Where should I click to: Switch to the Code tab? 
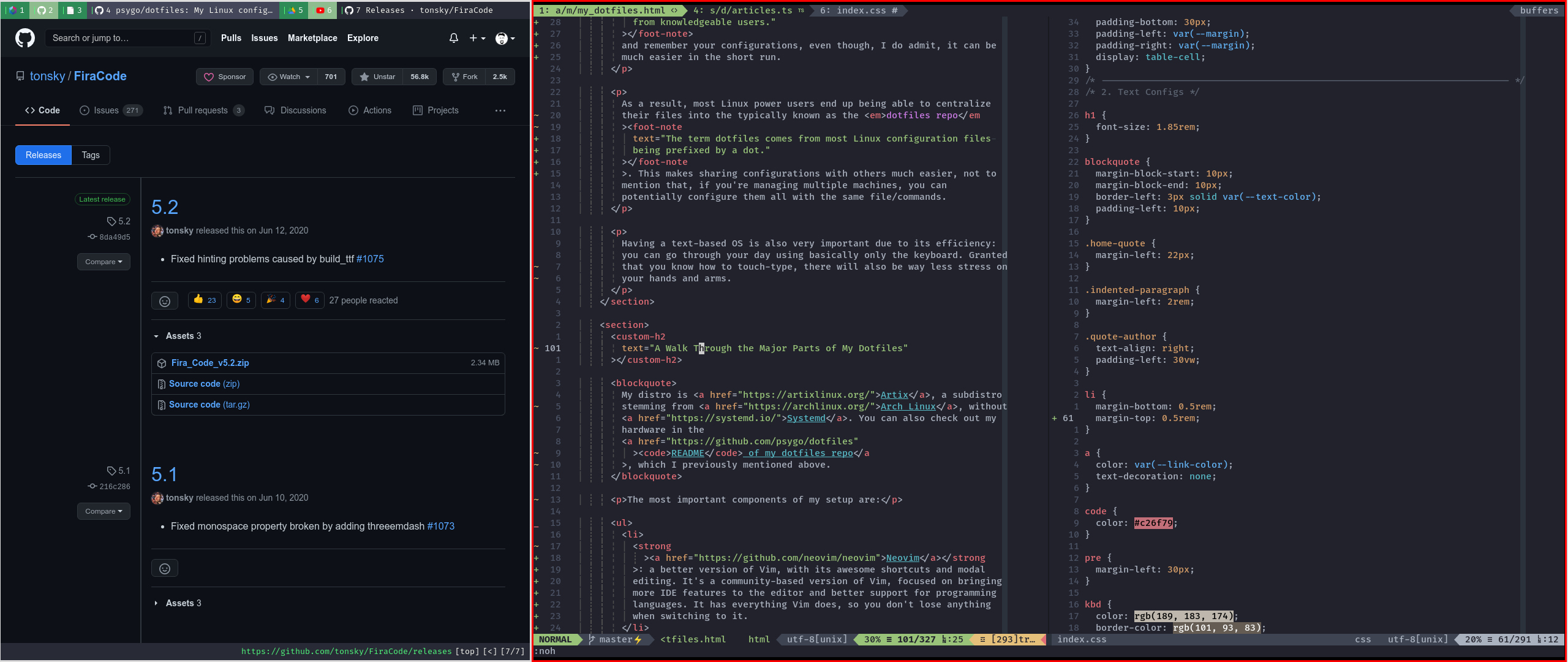[42, 110]
